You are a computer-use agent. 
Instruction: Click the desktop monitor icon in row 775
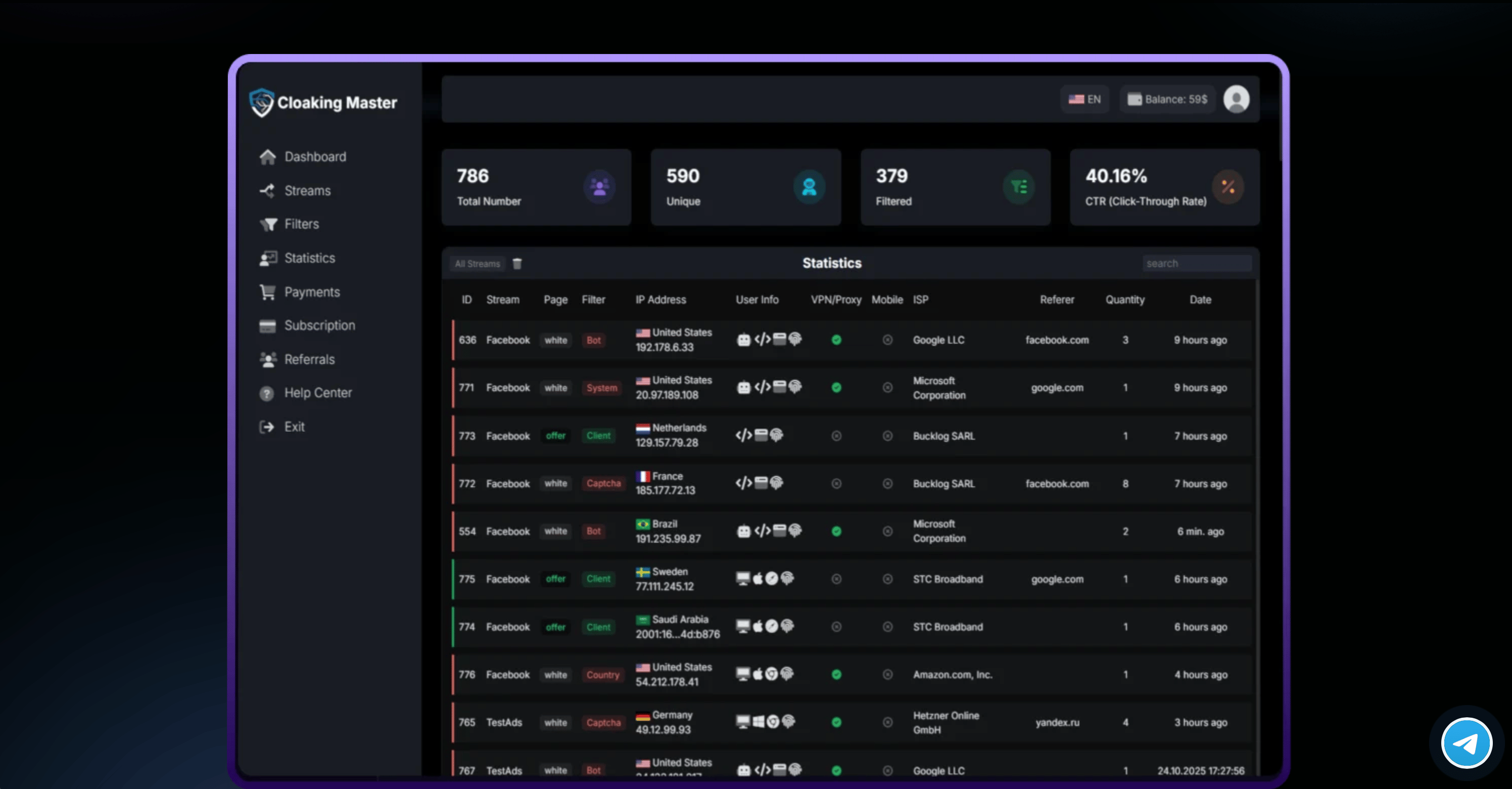(x=743, y=578)
